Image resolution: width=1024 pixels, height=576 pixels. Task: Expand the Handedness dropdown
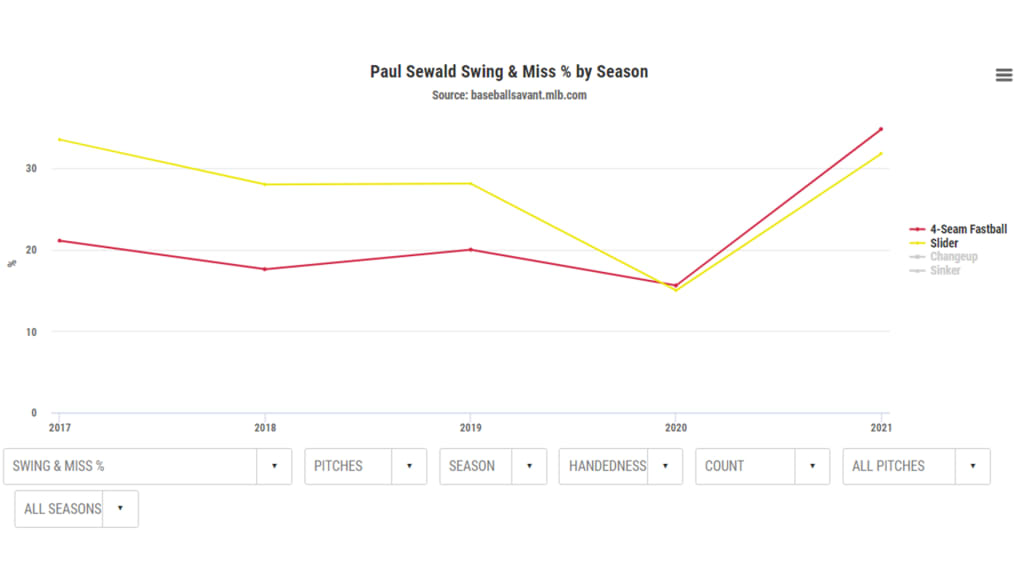click(605, 466)
